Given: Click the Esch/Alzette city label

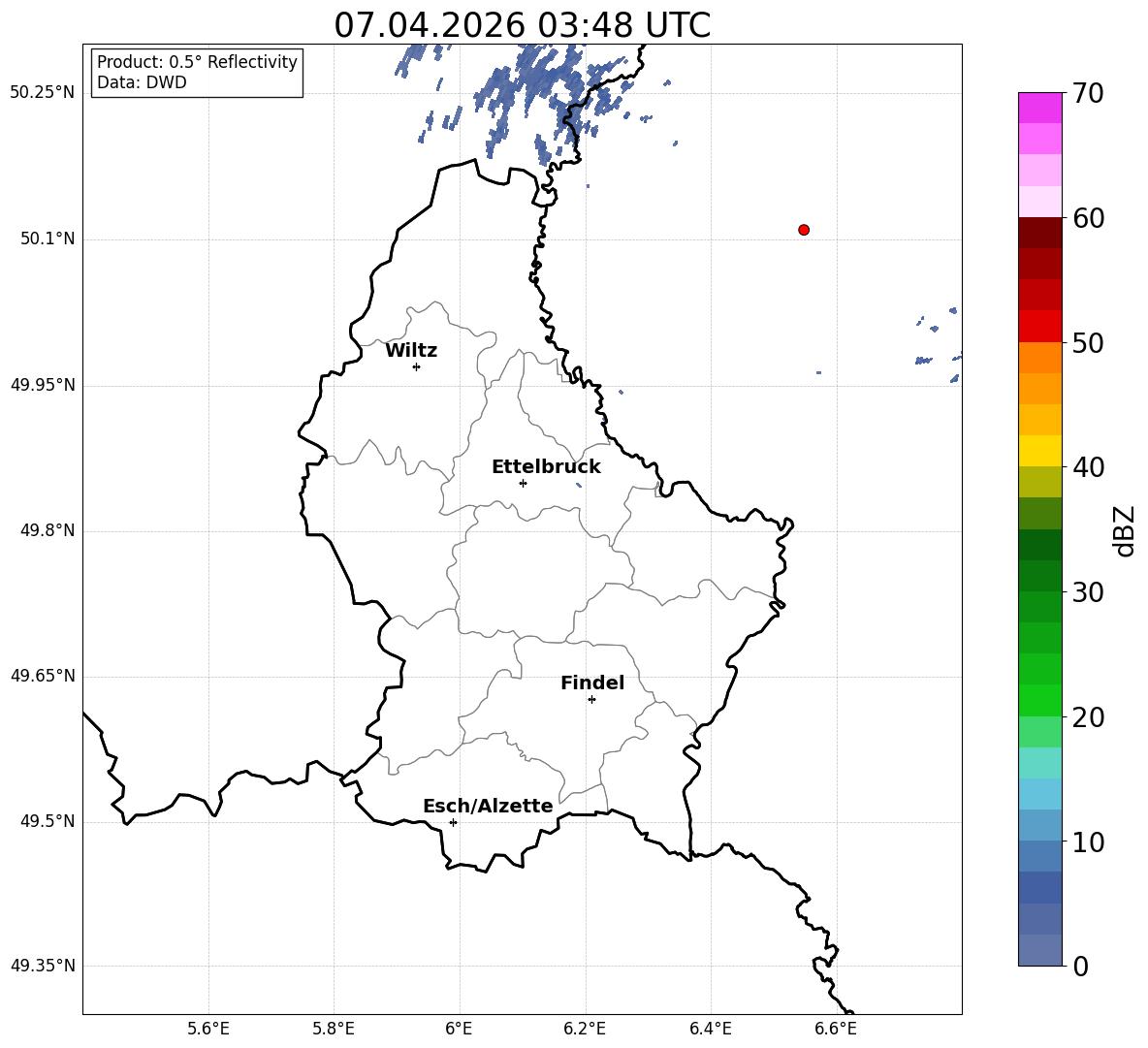Looking at the screenshot, I should [x=488, y=806].
